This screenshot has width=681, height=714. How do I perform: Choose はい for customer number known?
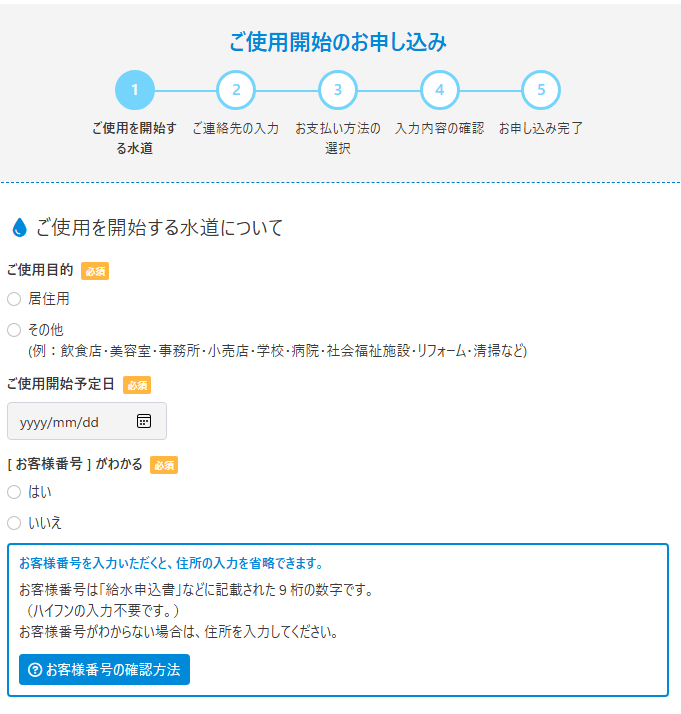(x=14, y=492)
